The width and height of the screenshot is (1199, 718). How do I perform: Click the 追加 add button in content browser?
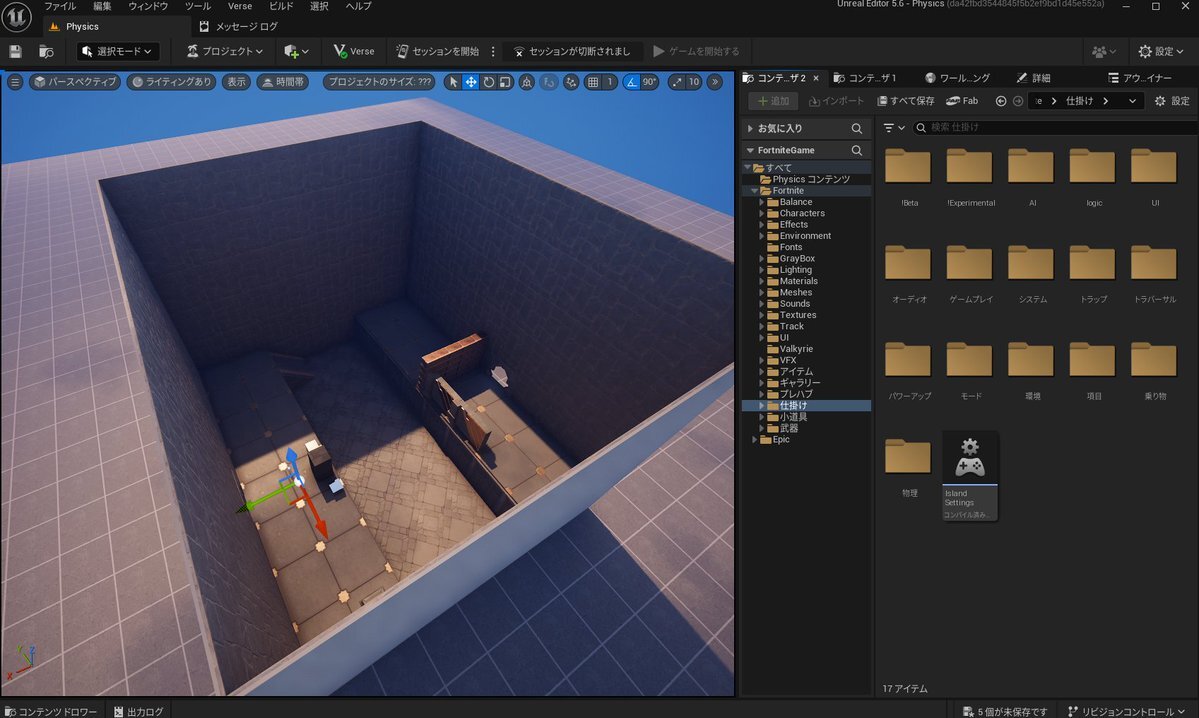click(773, 101)
